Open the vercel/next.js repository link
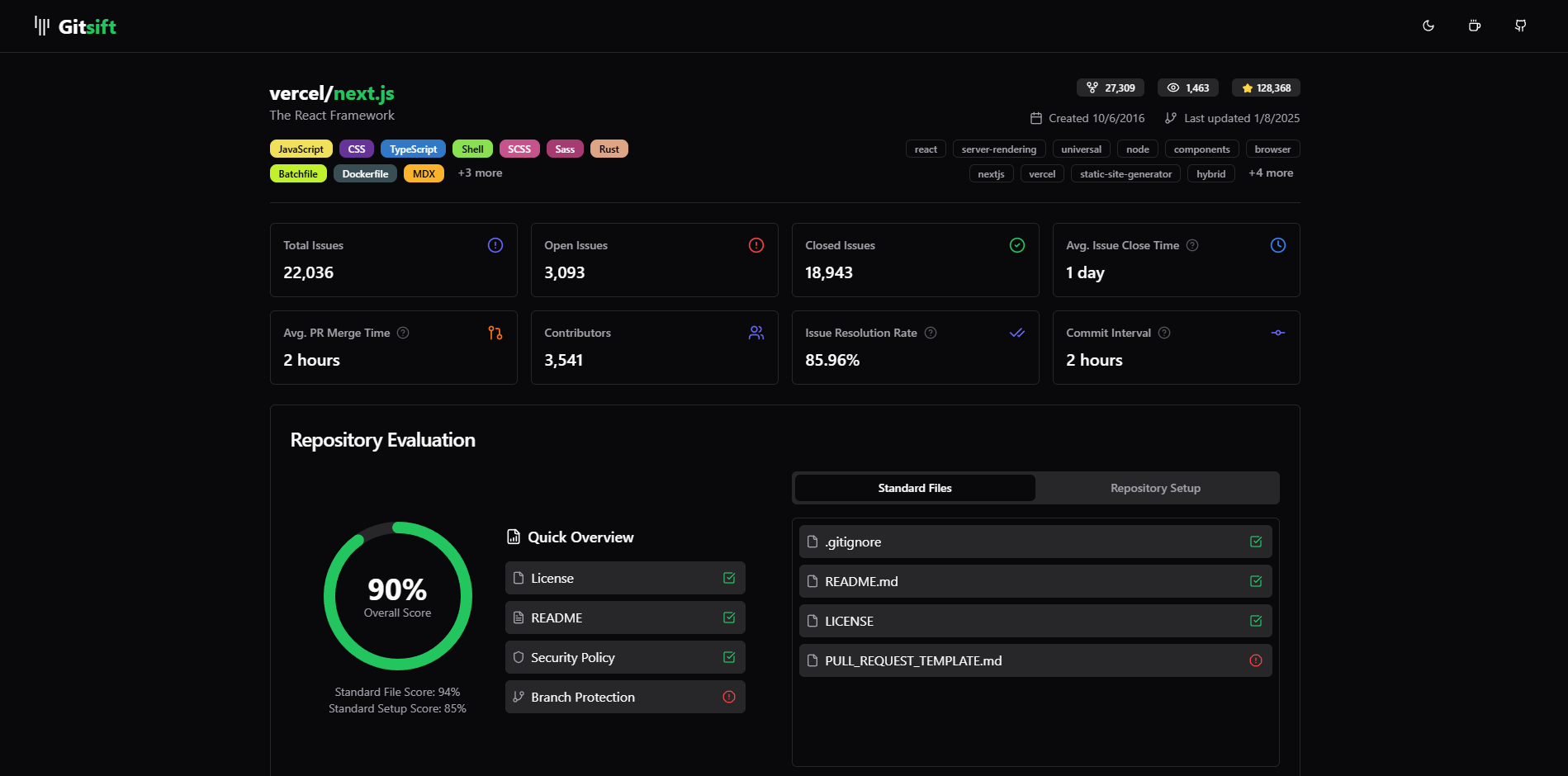1568x776 pixels. pyautogui.click(x=332, y=93)
